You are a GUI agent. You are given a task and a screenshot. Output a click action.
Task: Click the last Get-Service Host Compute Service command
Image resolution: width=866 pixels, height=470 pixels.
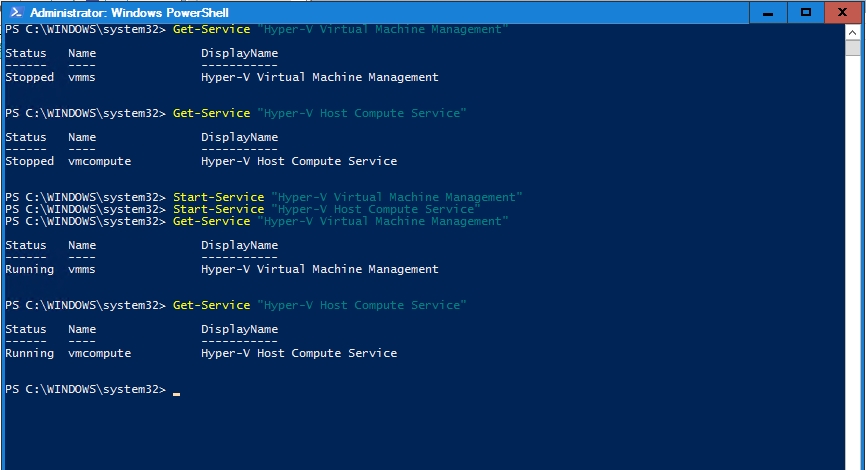[319, 305]
